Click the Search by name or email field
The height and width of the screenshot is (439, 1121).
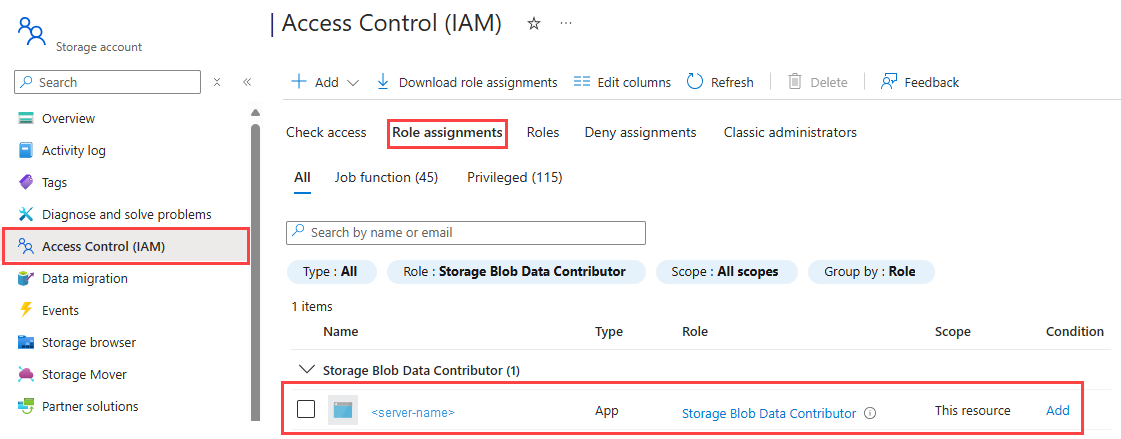pos(466,233)
